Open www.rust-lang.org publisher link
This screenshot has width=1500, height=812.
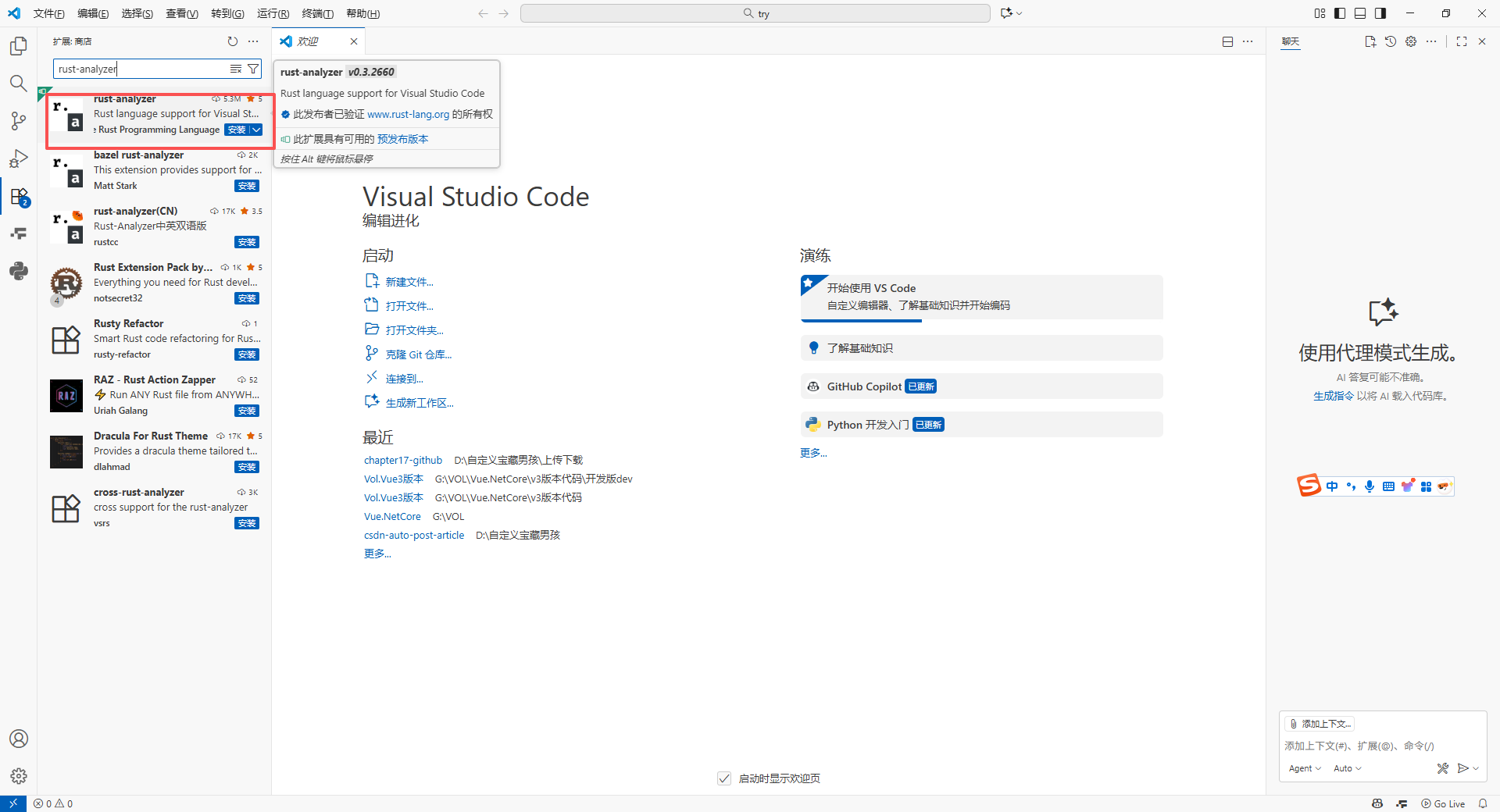point(408,114)
